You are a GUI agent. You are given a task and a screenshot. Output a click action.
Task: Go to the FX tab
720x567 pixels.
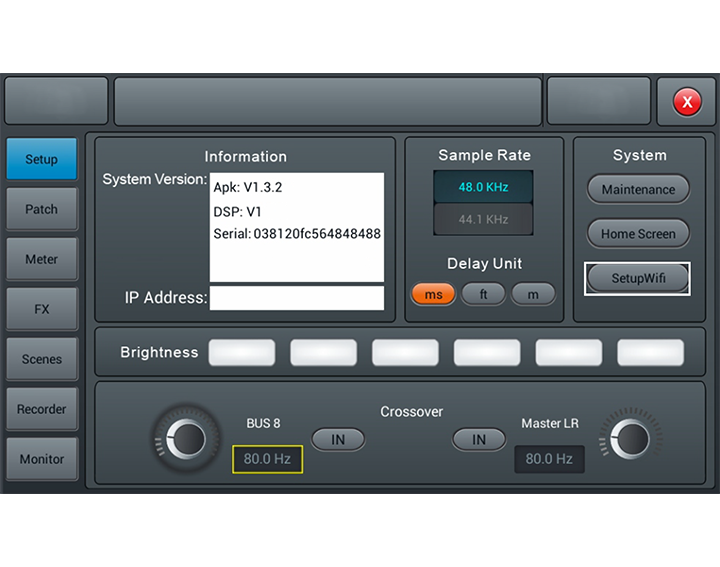pyautogui.click(x=41, y=309)
